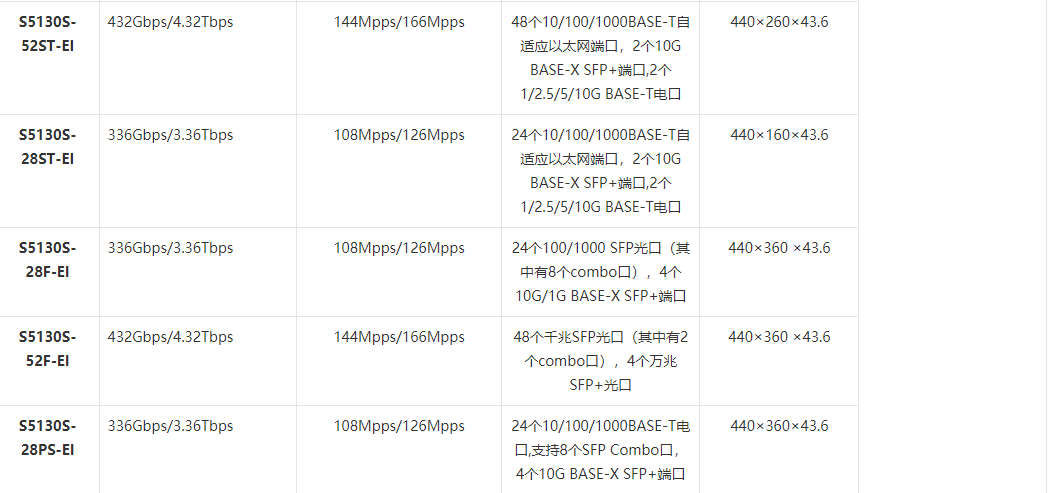Click 144Mpps/166Mpps in the S5130S-52F-EI row
This screenshot has width=1048, height=493.
tap(399, 337)
